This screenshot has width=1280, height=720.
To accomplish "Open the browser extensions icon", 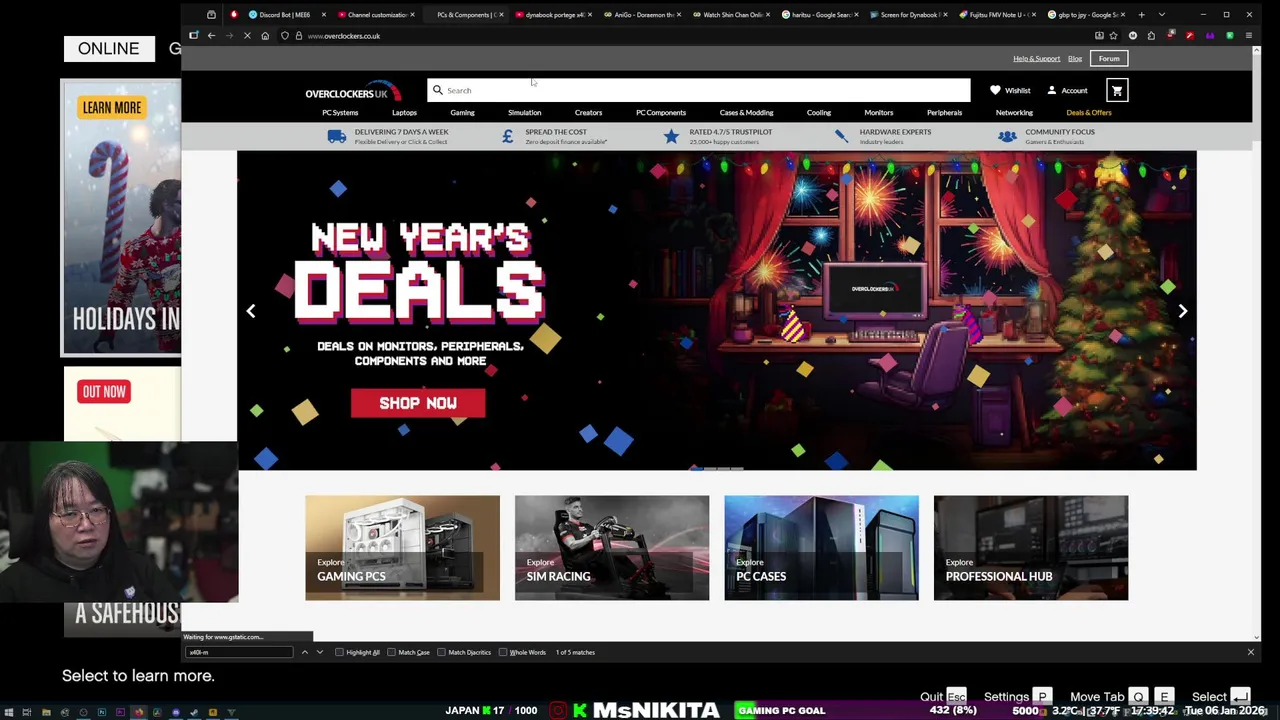I will pos(1151,36).
